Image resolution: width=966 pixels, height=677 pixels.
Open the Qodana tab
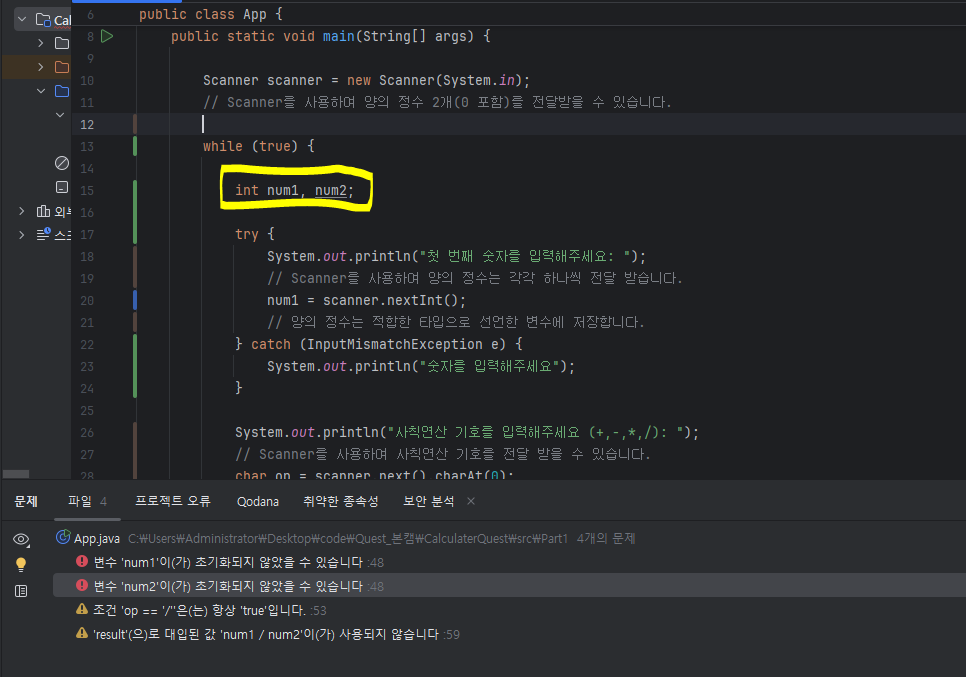click(x=258, y=501)
